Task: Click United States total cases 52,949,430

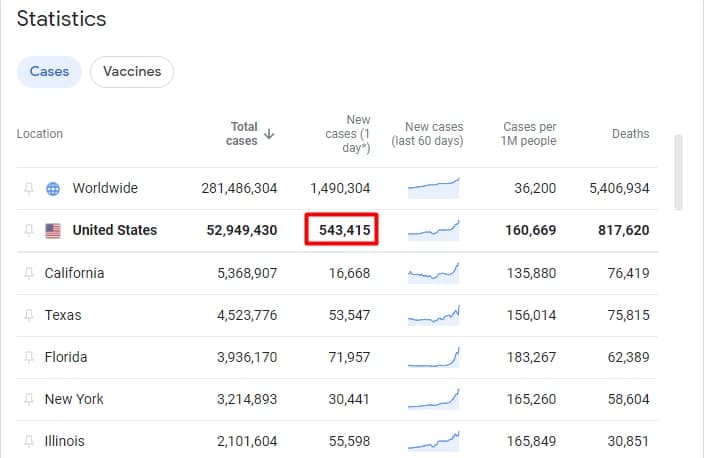Action: (242, 230)
